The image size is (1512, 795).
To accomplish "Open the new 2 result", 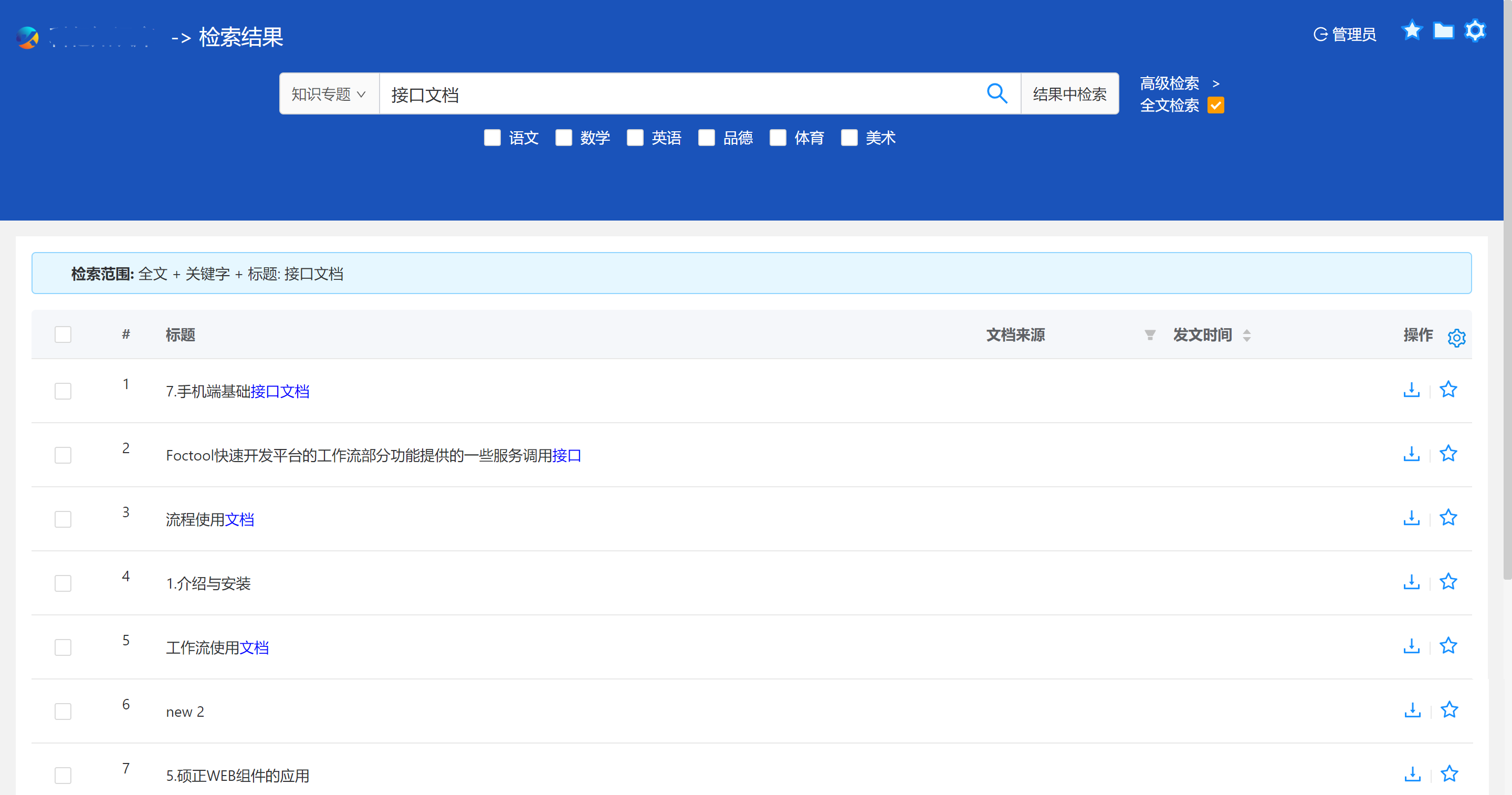I will click(x=185, y=712).
